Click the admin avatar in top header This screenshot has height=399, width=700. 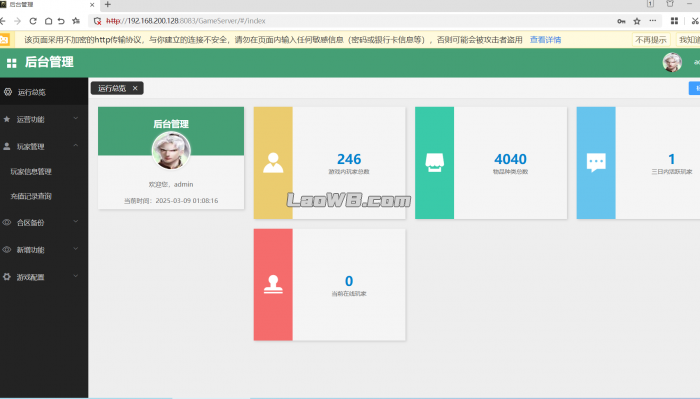(672, 62)
